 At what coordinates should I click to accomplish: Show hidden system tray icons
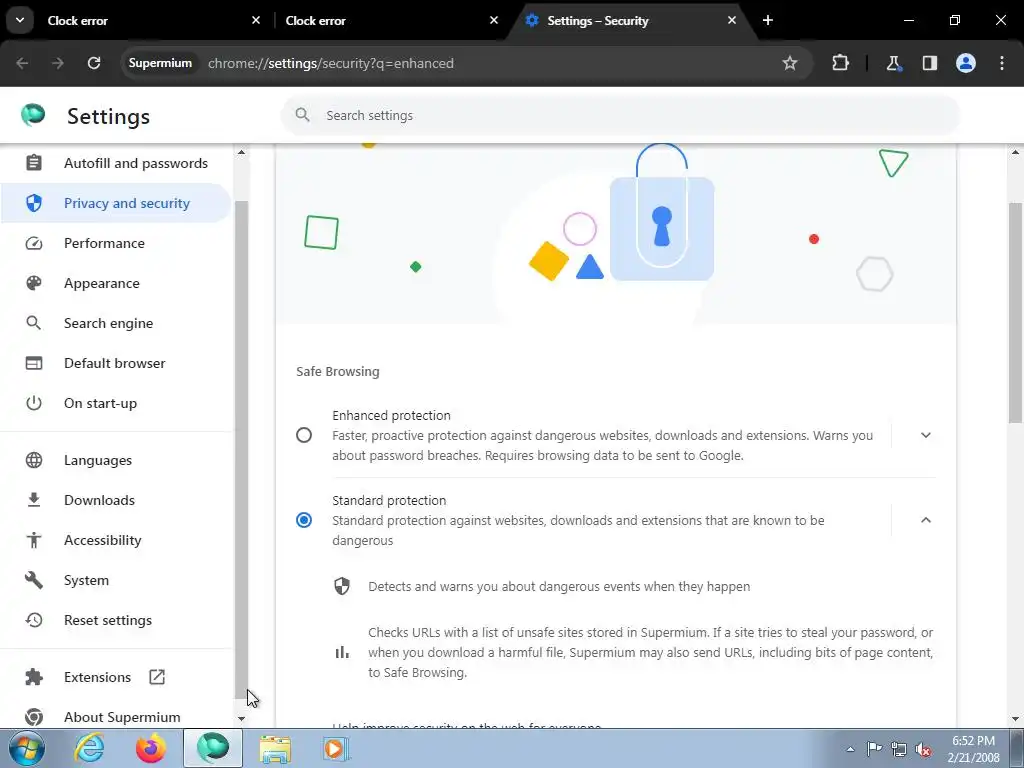(850, 749)
